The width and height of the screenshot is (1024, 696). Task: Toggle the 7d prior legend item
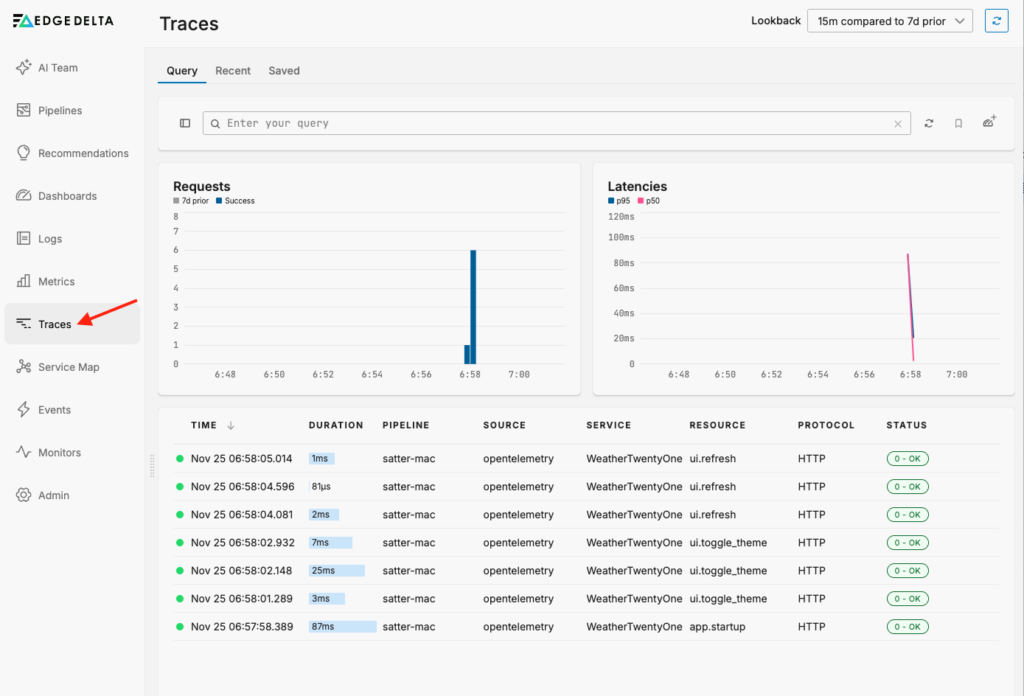(191, 201)
